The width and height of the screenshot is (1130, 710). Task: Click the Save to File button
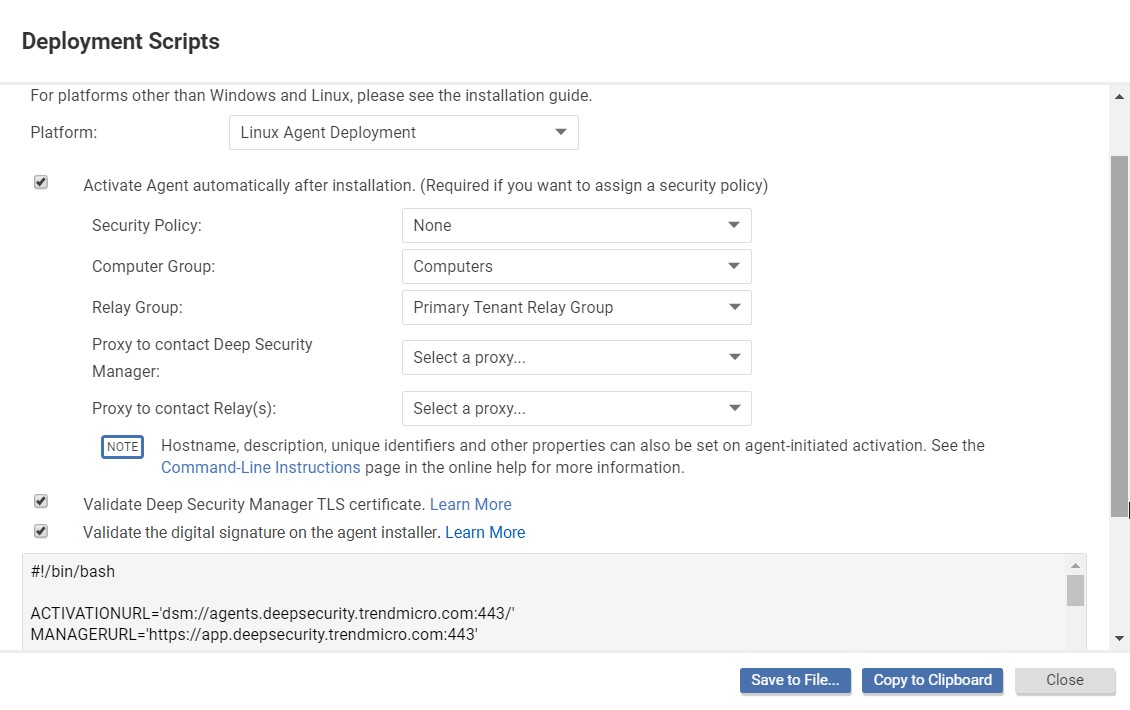(795, 680)
